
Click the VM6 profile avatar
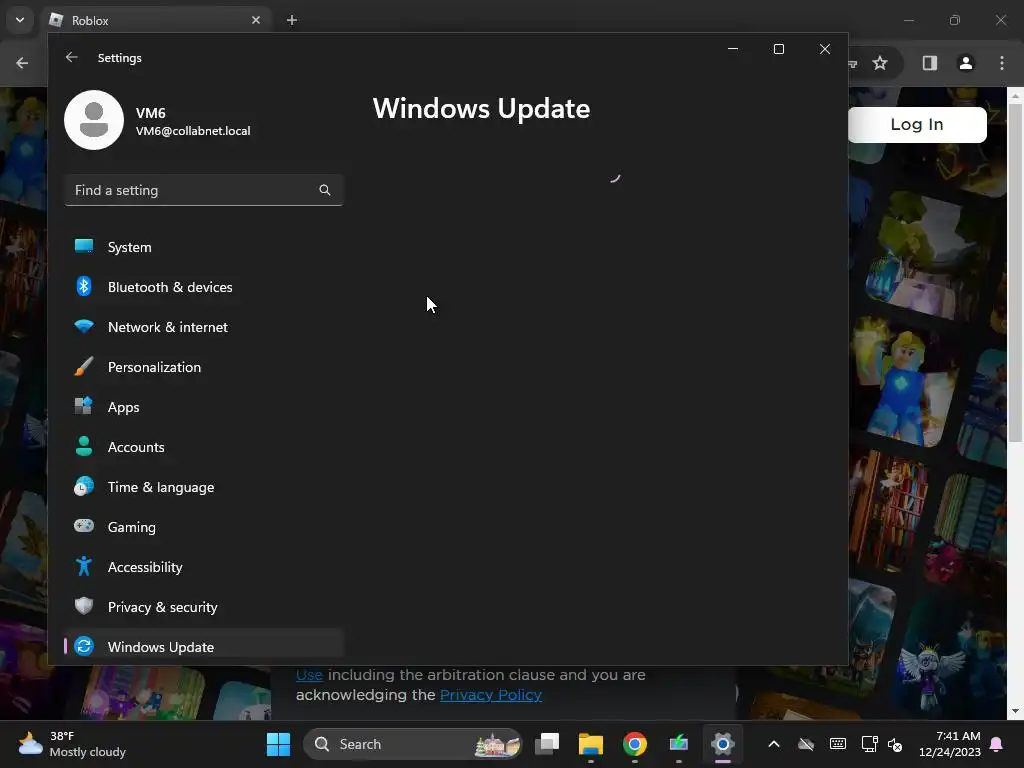coord(94,120)
